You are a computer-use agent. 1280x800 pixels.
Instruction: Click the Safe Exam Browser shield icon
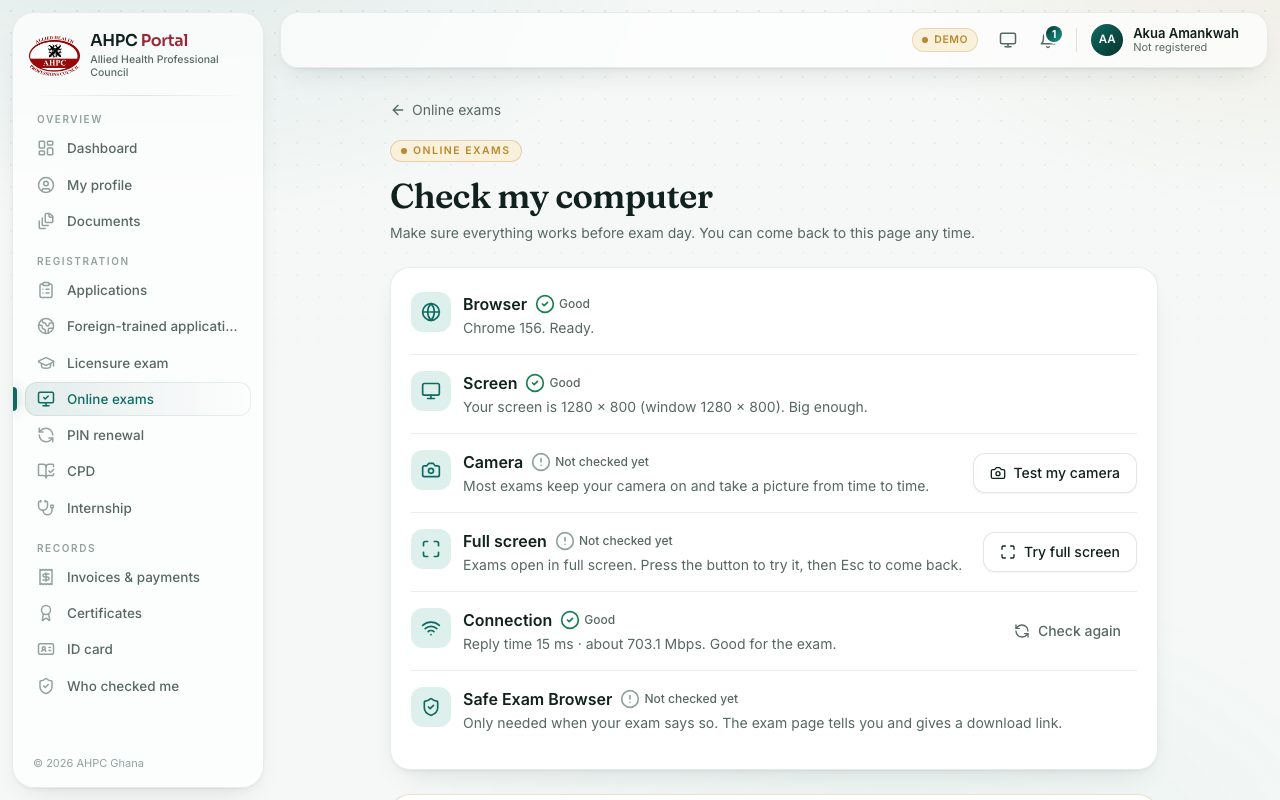coord(431,707)
